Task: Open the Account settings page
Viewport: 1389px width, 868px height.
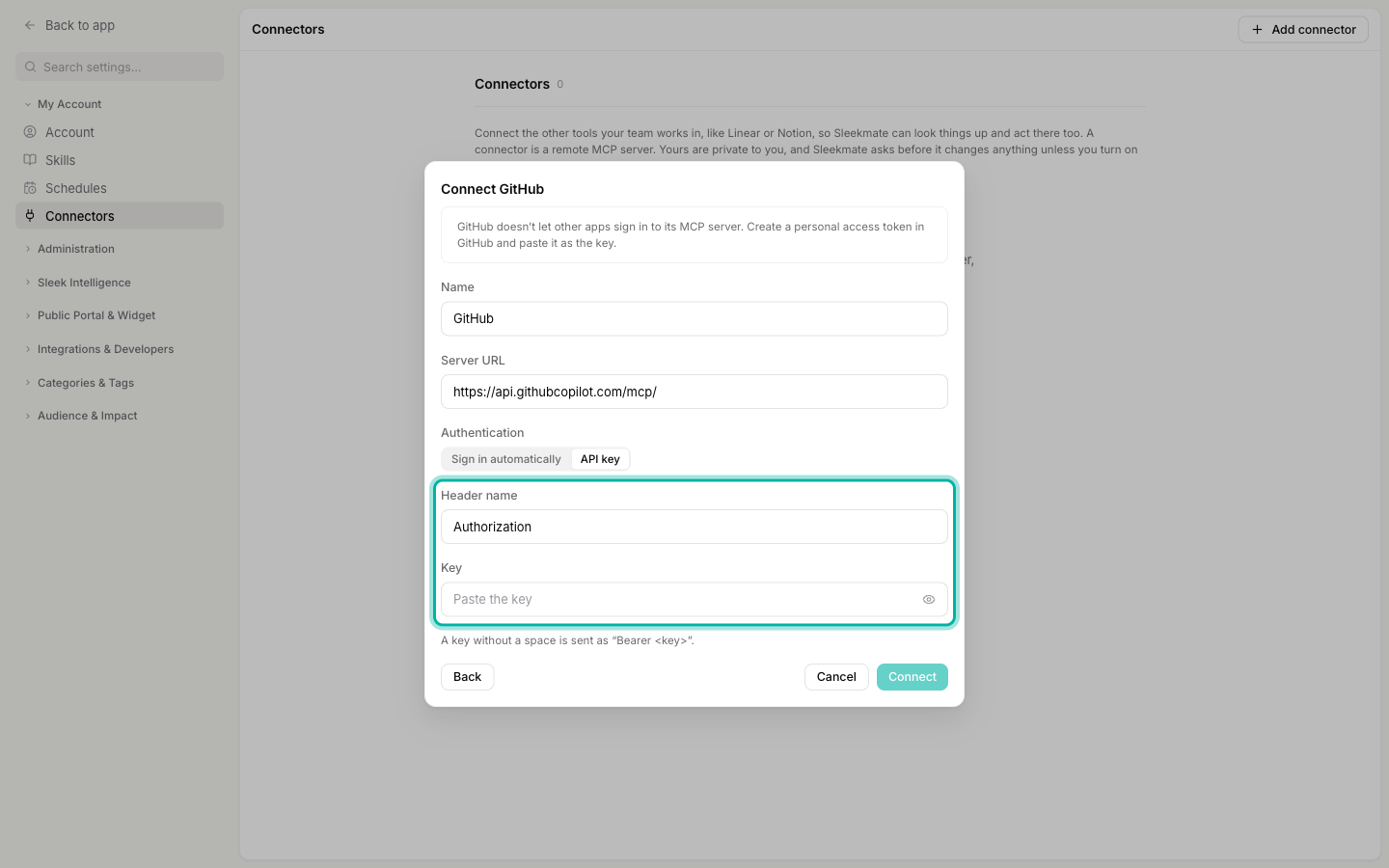Action: click(x=120, y=132)
